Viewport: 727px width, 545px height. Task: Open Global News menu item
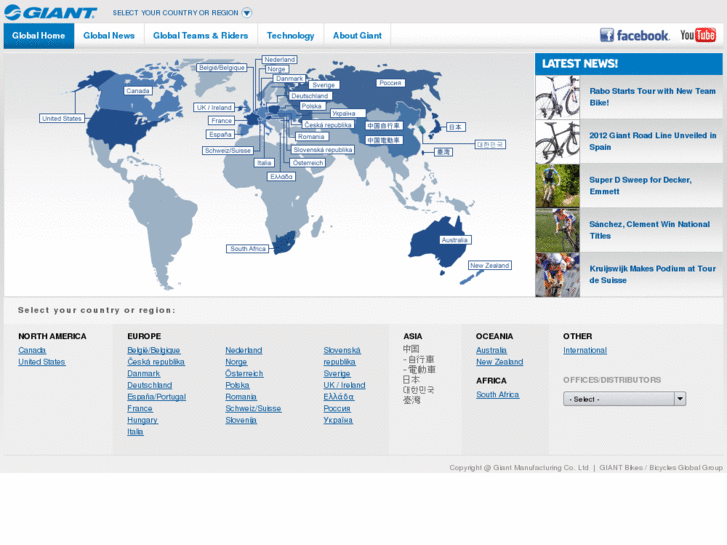pos(109,36)
